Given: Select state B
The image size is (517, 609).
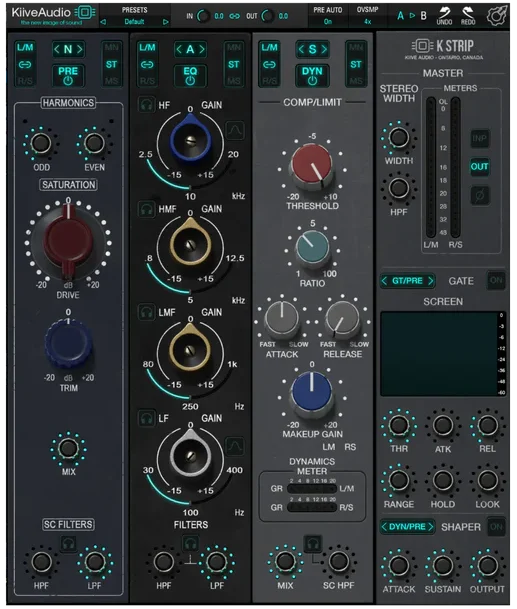Looking at the screenshot, I should click(423, 16).
